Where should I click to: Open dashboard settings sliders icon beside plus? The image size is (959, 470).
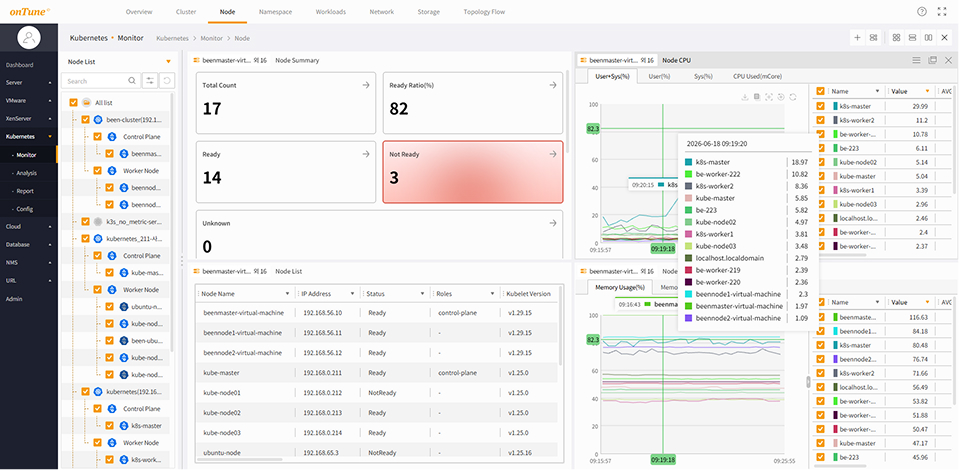[874, 38]
